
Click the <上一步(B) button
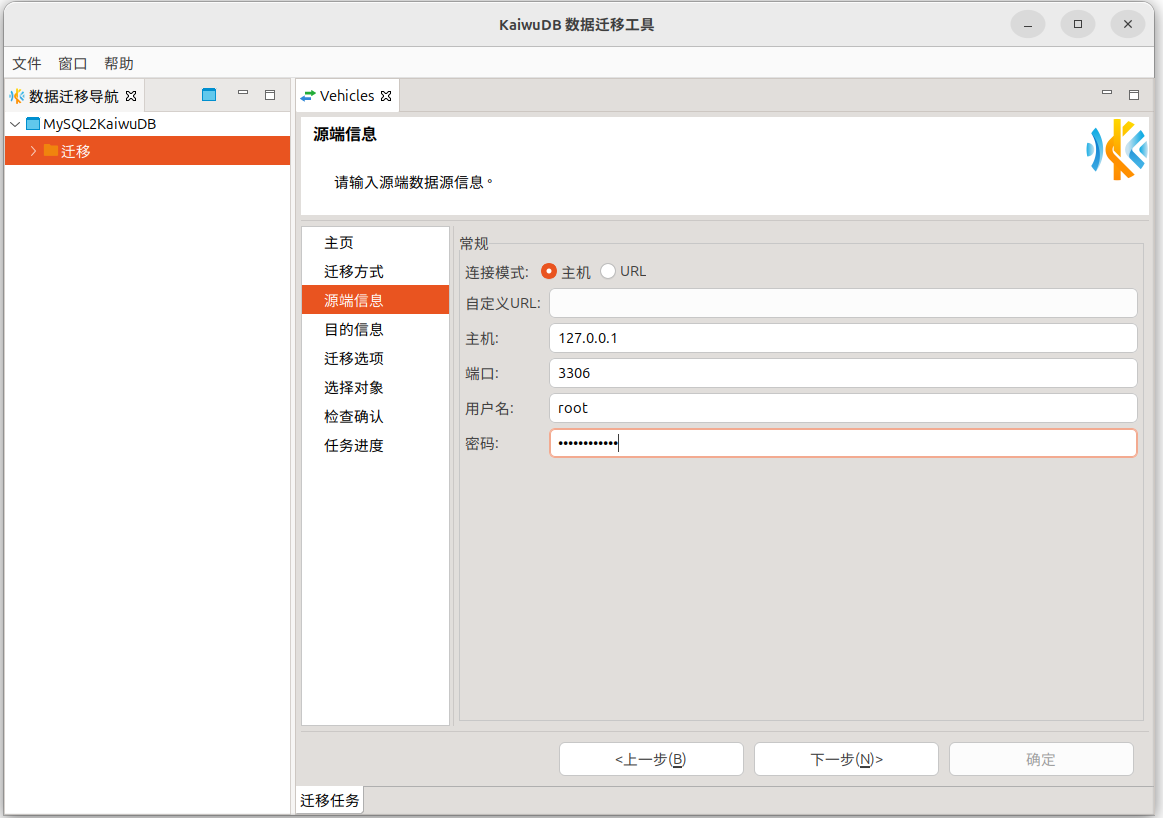651,759
